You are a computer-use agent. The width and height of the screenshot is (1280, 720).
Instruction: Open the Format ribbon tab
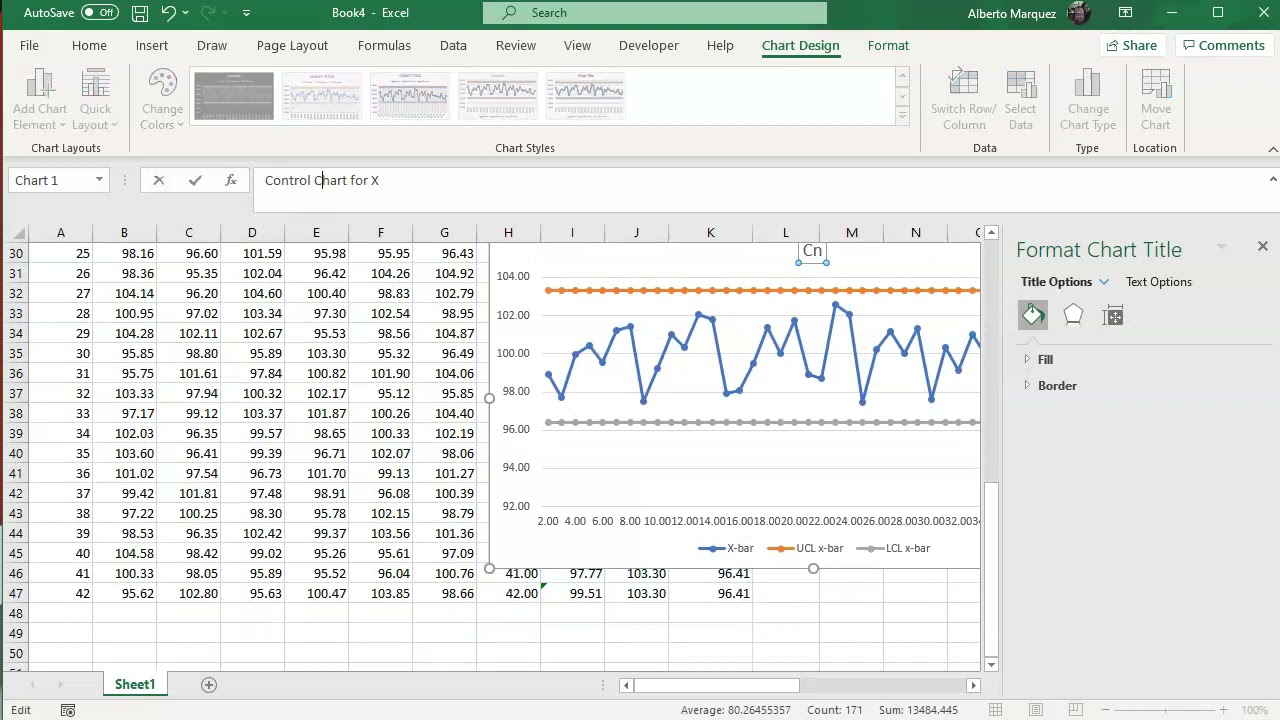888,45
